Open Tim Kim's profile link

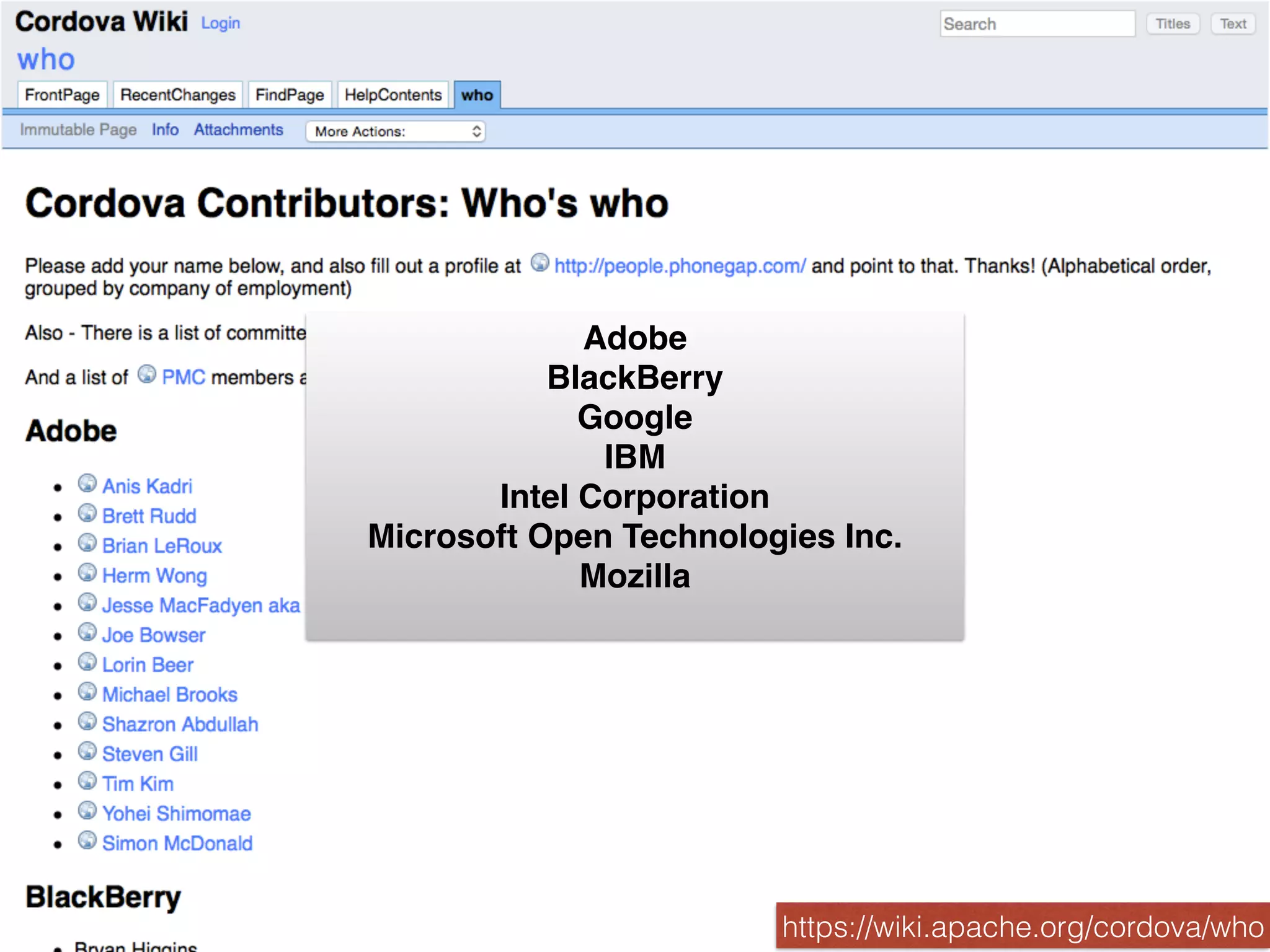tap(138, 784)
